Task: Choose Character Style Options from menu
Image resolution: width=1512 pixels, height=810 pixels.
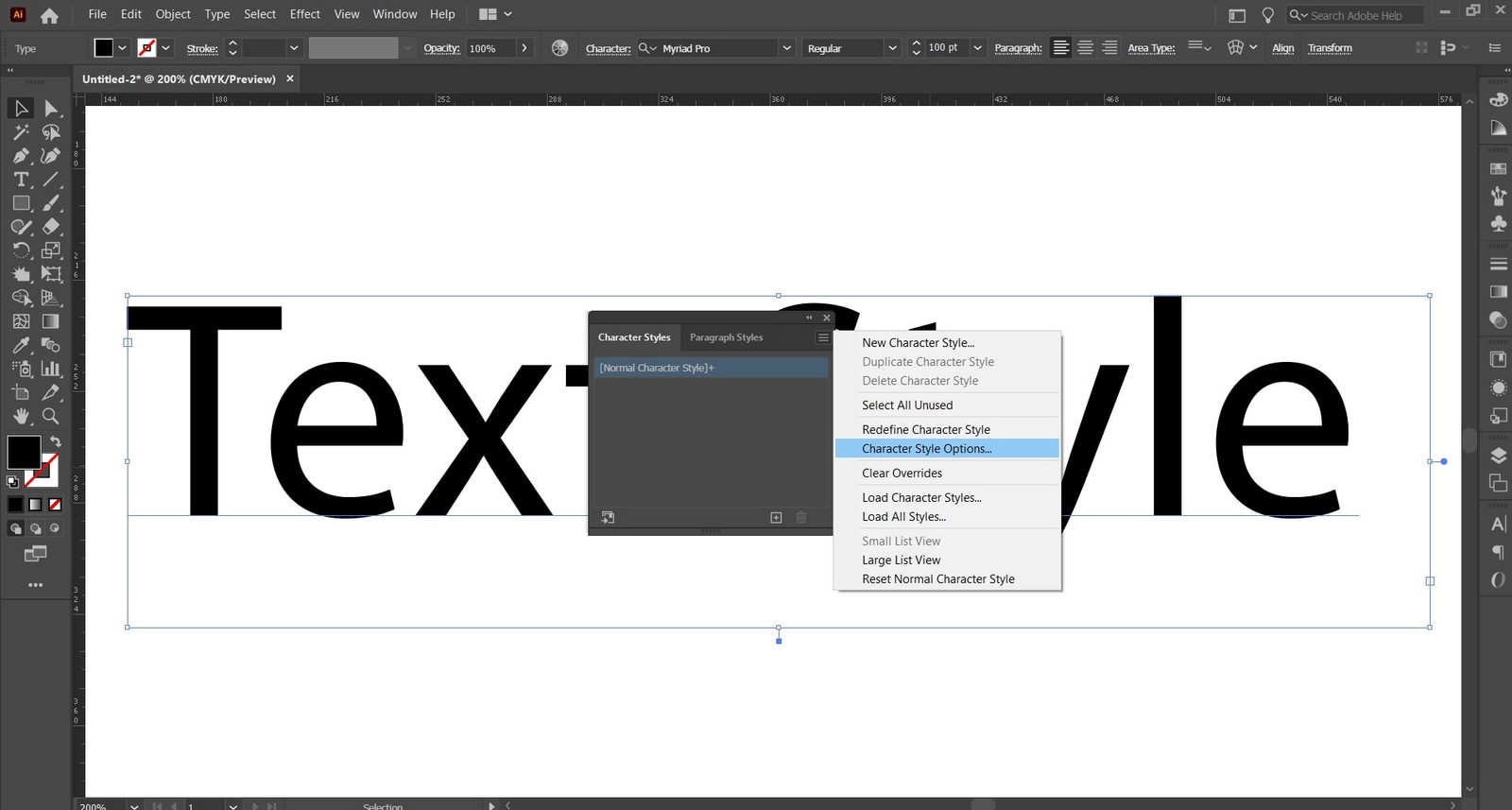Action: point(947,449)
